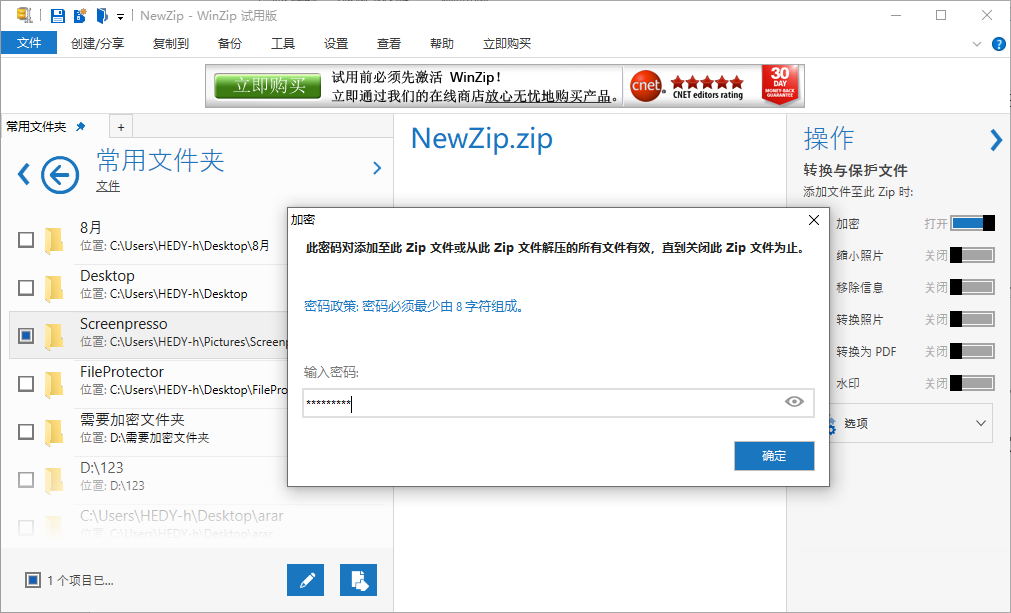Screen dimensions: 1011x613
Task: Click the NewZip.zip title
Action: (482, 139)
